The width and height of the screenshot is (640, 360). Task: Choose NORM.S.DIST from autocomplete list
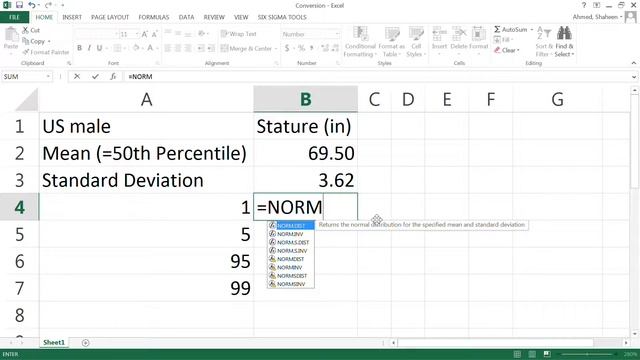(291, 242)
